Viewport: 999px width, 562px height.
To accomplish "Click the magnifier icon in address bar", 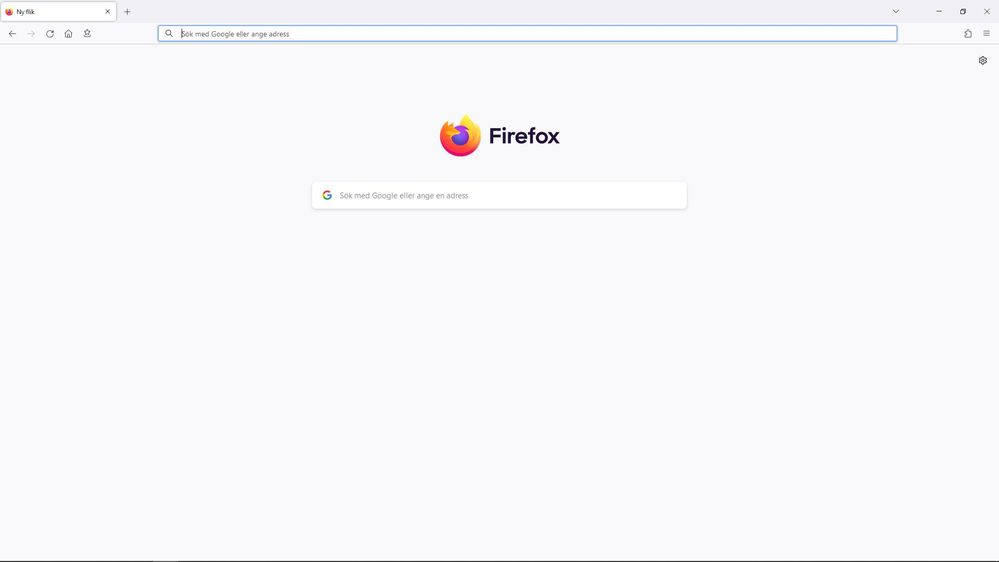I will coord(169,34).
